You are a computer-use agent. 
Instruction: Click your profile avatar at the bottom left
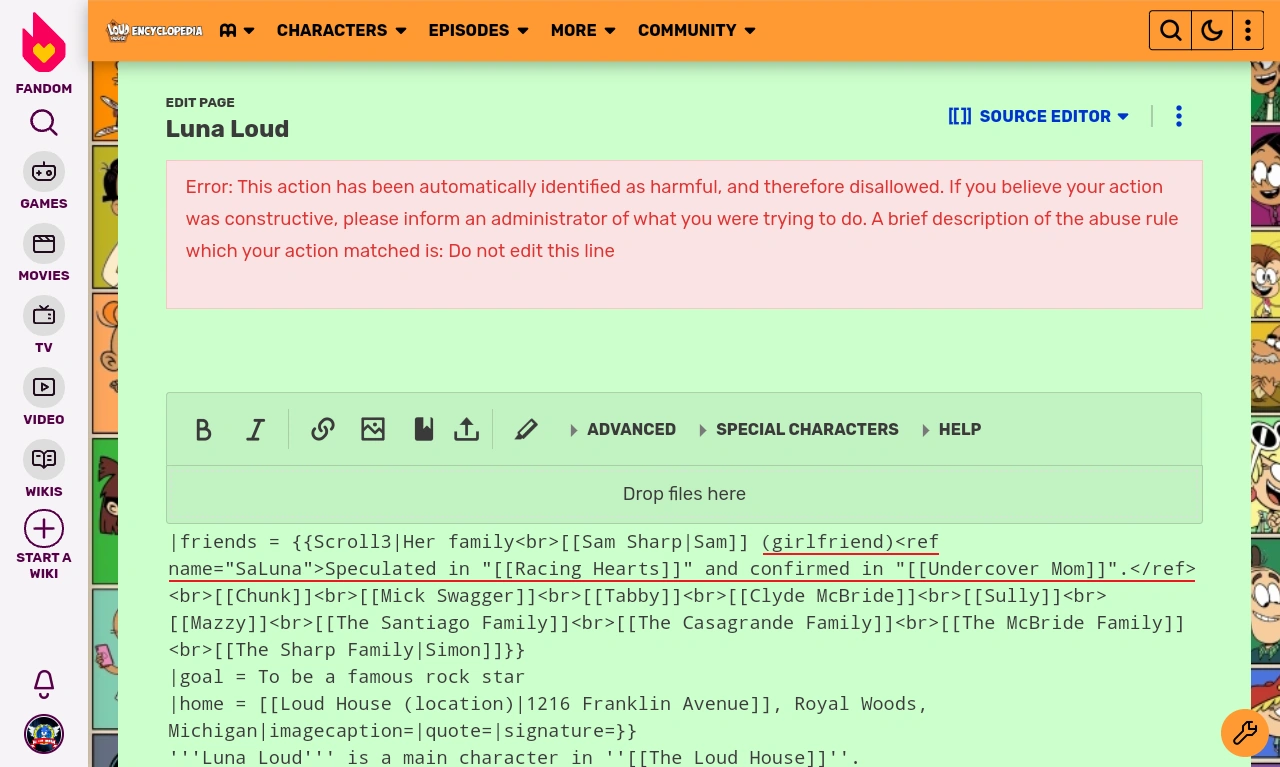[x=44, y=733]
